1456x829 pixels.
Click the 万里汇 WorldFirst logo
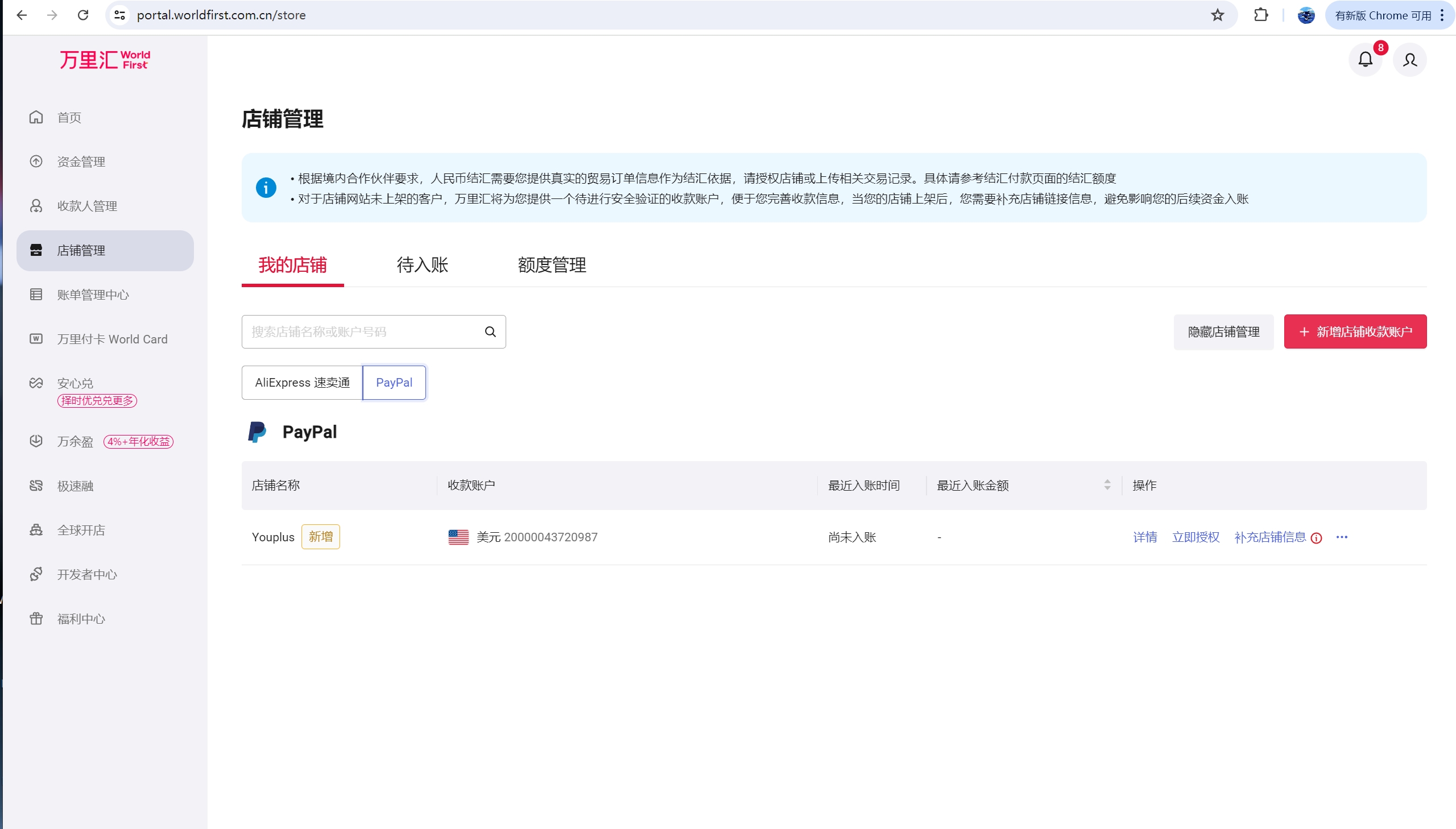[105, 60]
